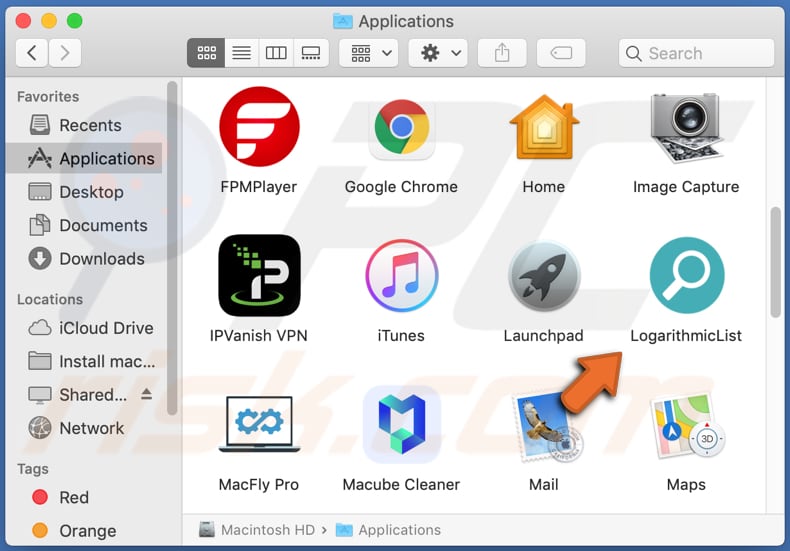The image size is (790, 551).
Task: Click the Home name label
Action: [544, 187]
